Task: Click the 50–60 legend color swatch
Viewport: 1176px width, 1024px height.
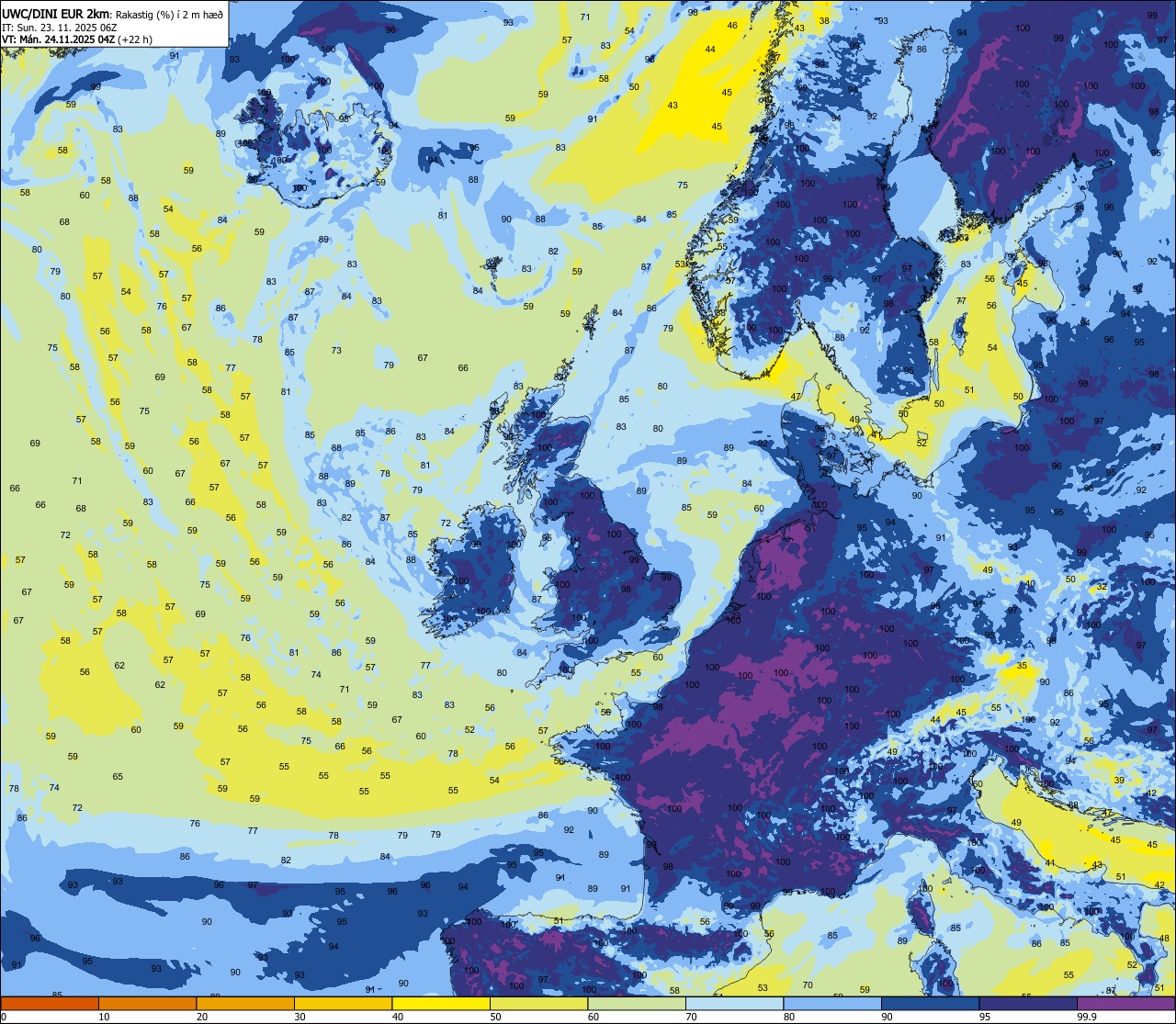Action: (538, 1003)
